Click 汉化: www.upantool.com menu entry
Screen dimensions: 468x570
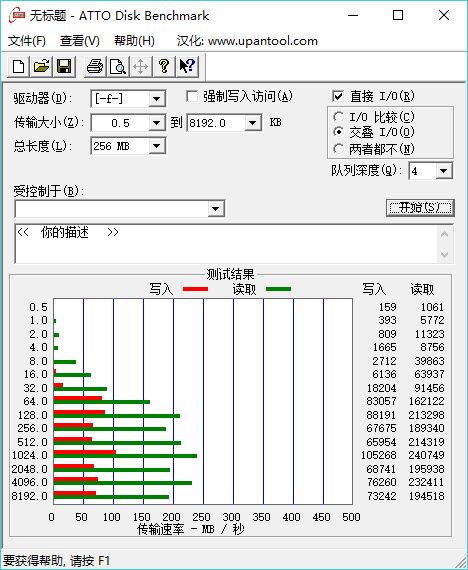247,41
